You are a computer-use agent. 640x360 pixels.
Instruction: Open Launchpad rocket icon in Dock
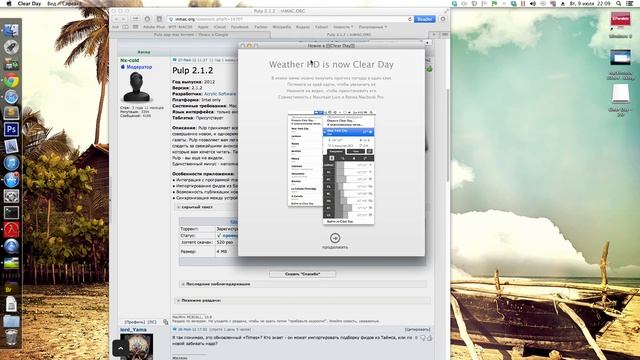[11, 47]
